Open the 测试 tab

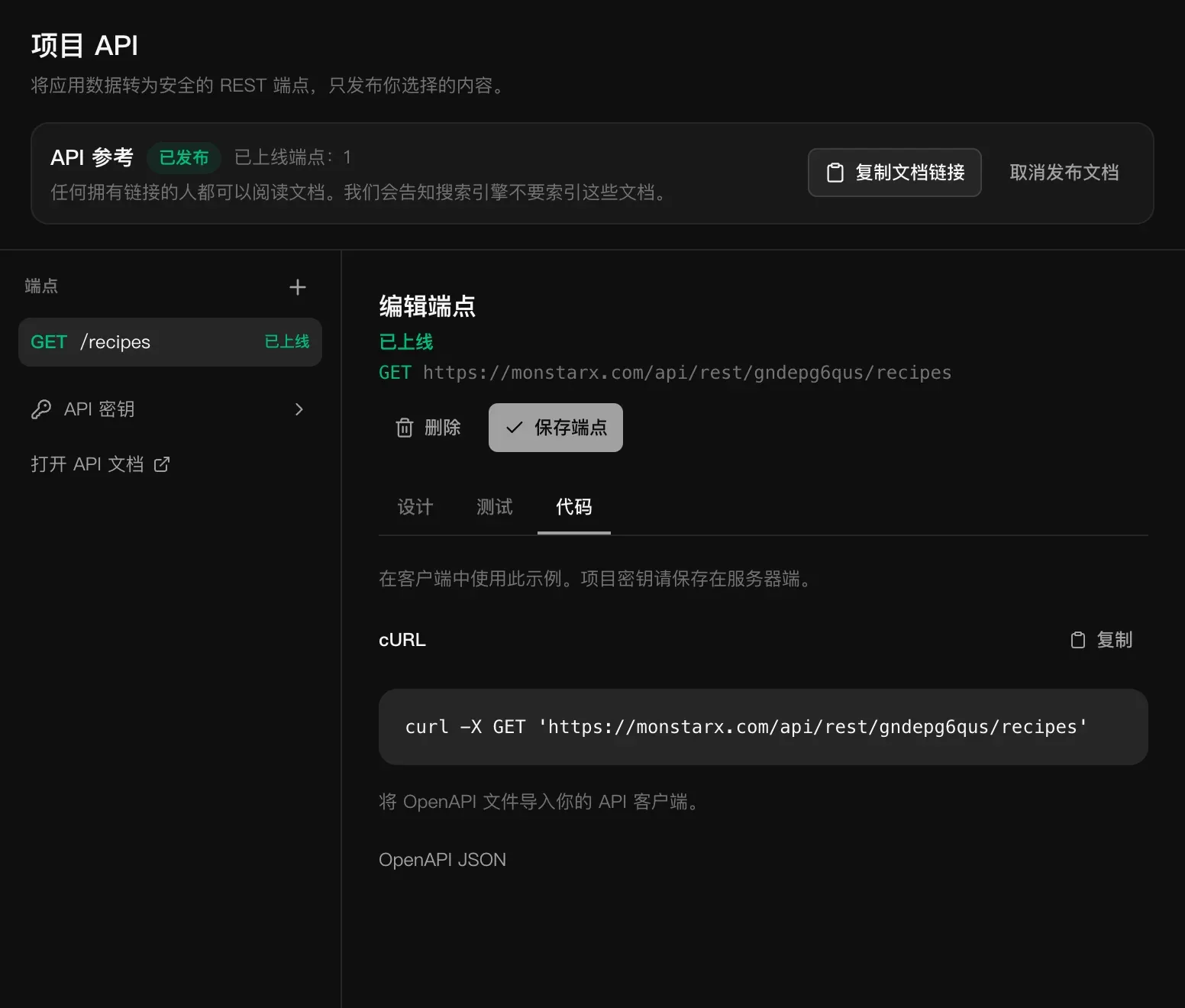pos(495,507)
